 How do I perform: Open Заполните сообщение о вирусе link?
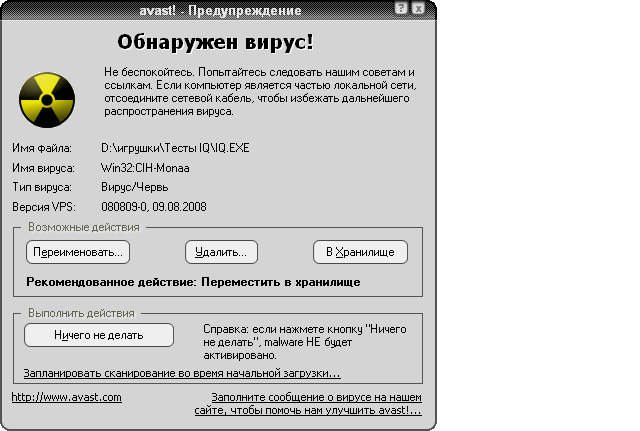(308, 404)
